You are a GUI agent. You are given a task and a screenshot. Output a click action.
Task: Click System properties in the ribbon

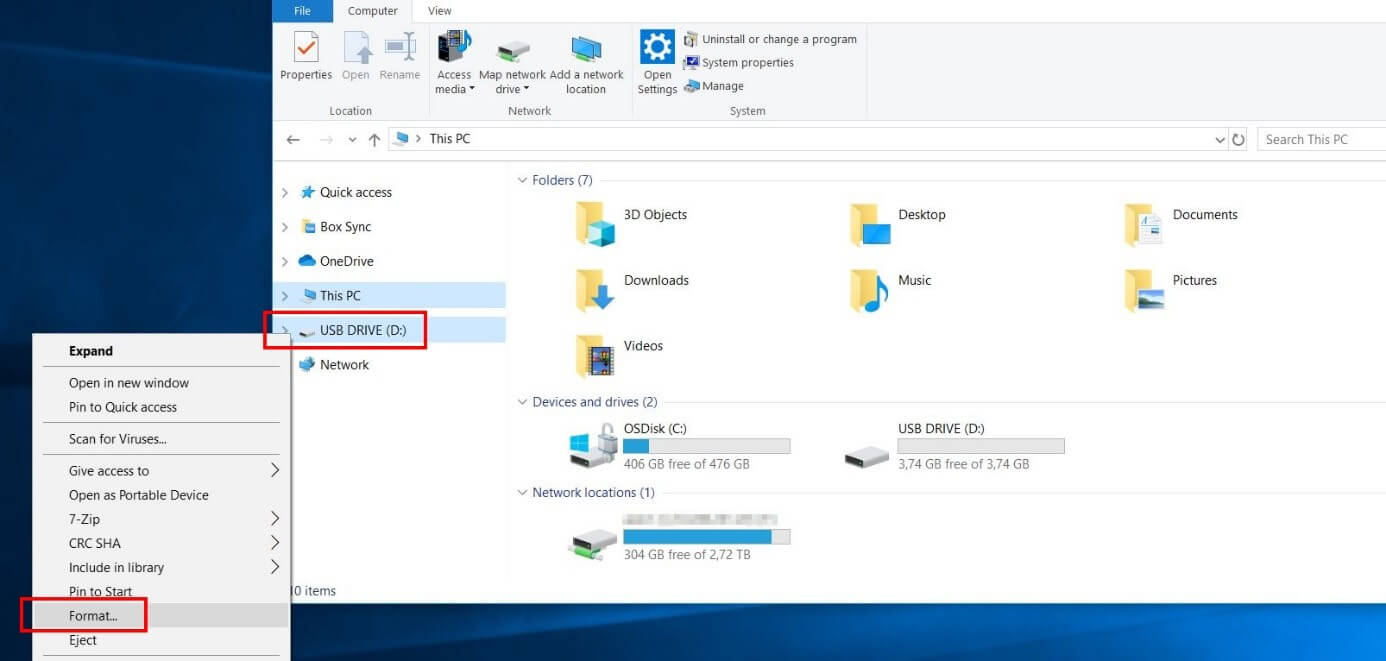pos(747,63)
